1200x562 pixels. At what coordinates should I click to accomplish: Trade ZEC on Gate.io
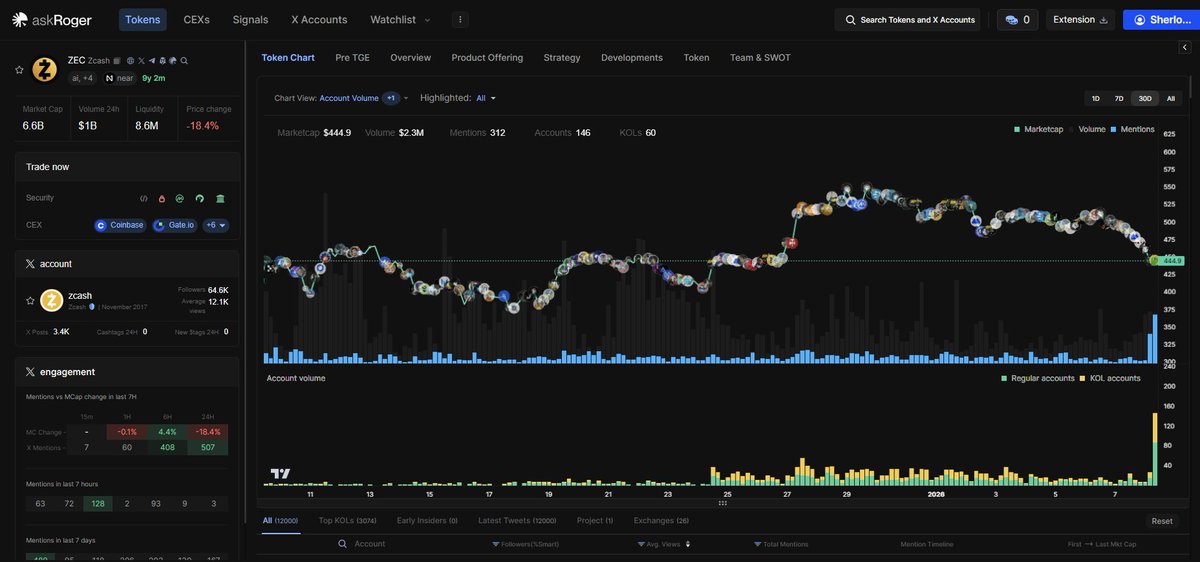(175, 225)
